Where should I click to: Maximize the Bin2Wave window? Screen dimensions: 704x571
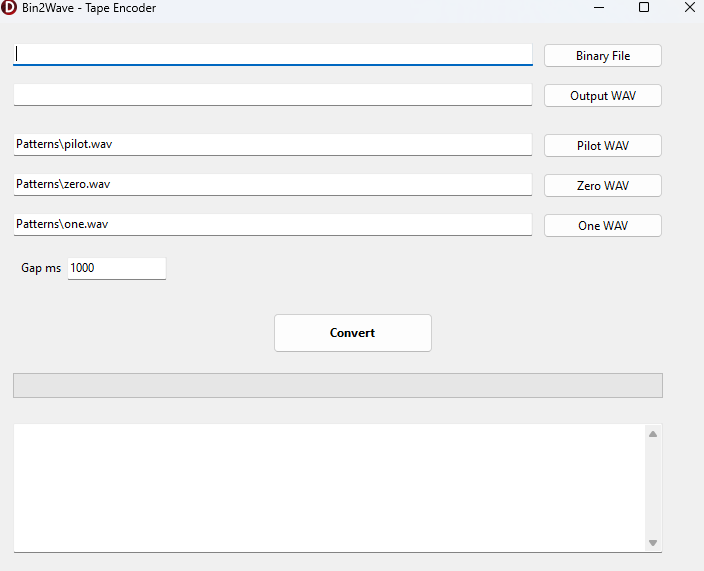(644, 7)
